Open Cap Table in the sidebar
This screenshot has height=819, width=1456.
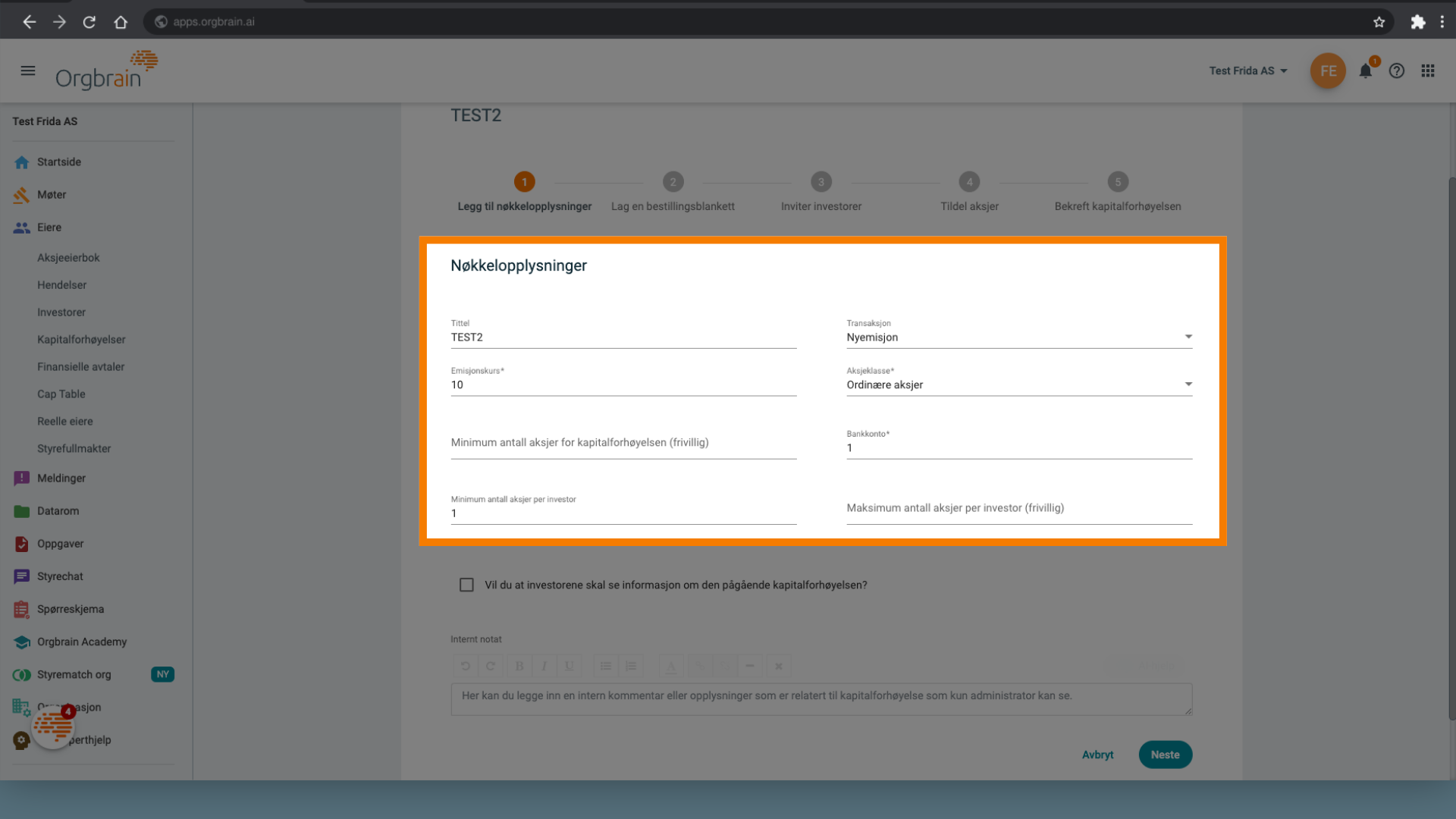point(61,394)
